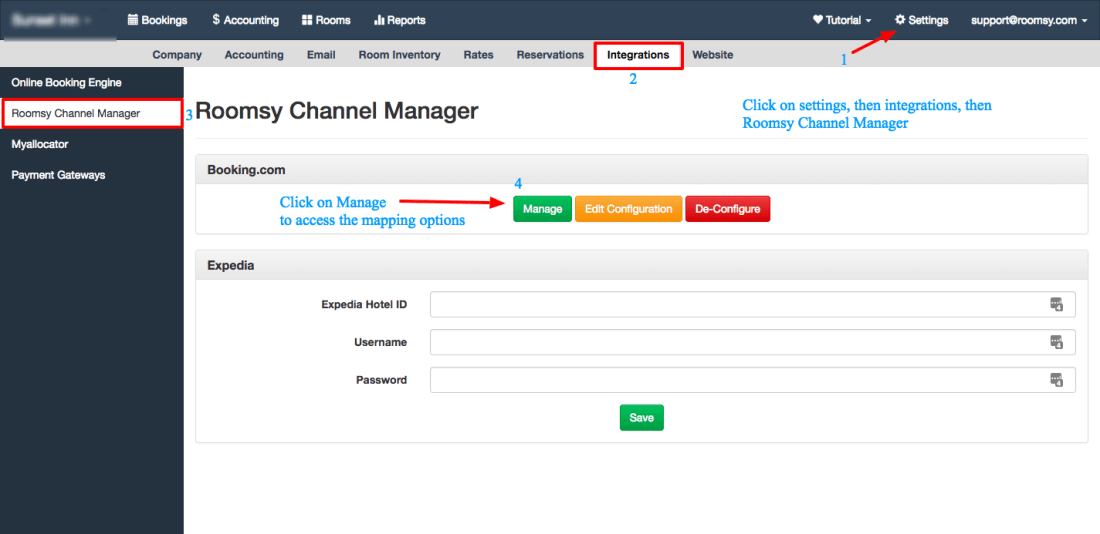1100x534 pixels.
Task: Click the Expedia panel header
Action: click(642, 265)
